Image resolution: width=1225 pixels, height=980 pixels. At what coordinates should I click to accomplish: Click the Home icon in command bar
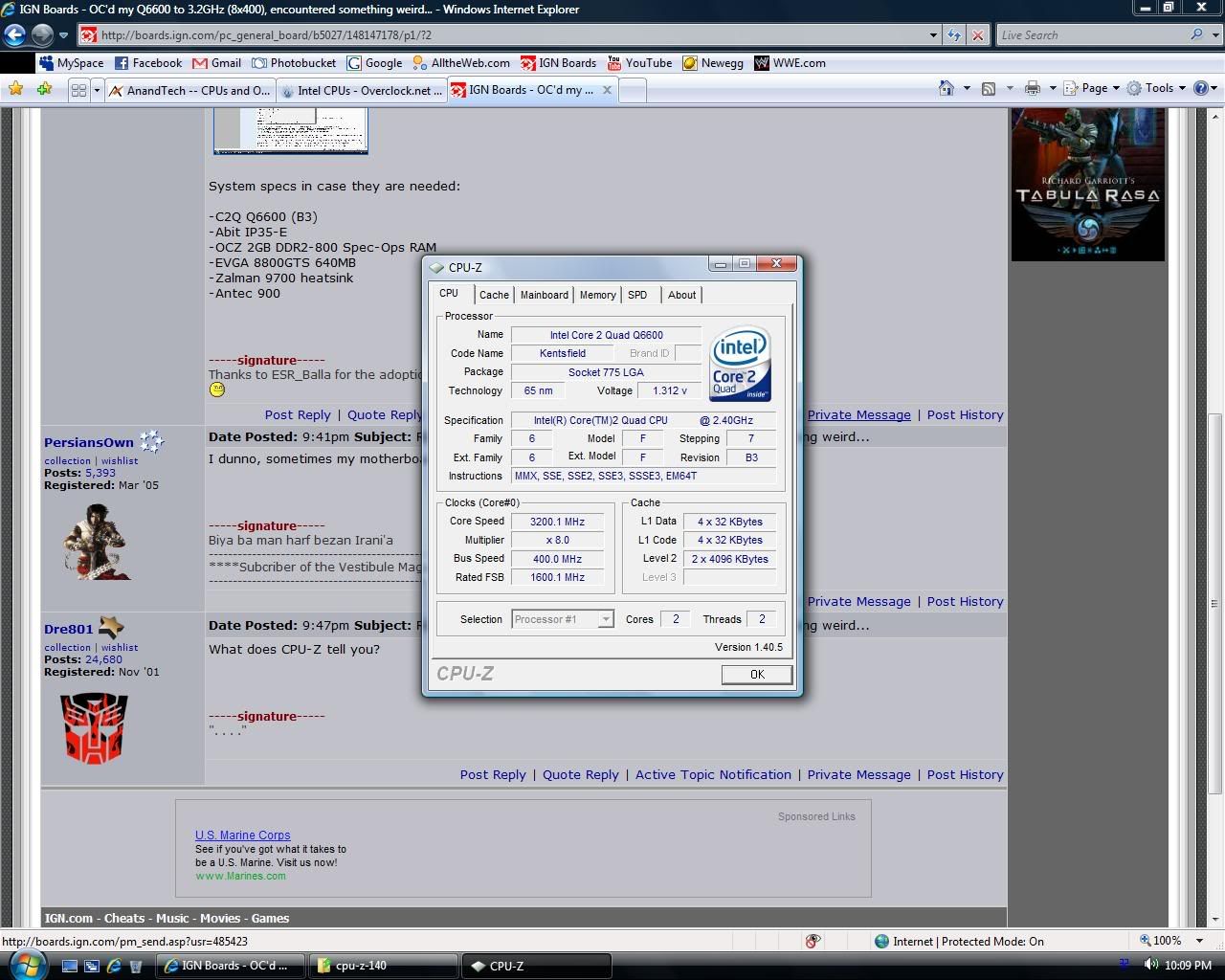click(946, 88)
